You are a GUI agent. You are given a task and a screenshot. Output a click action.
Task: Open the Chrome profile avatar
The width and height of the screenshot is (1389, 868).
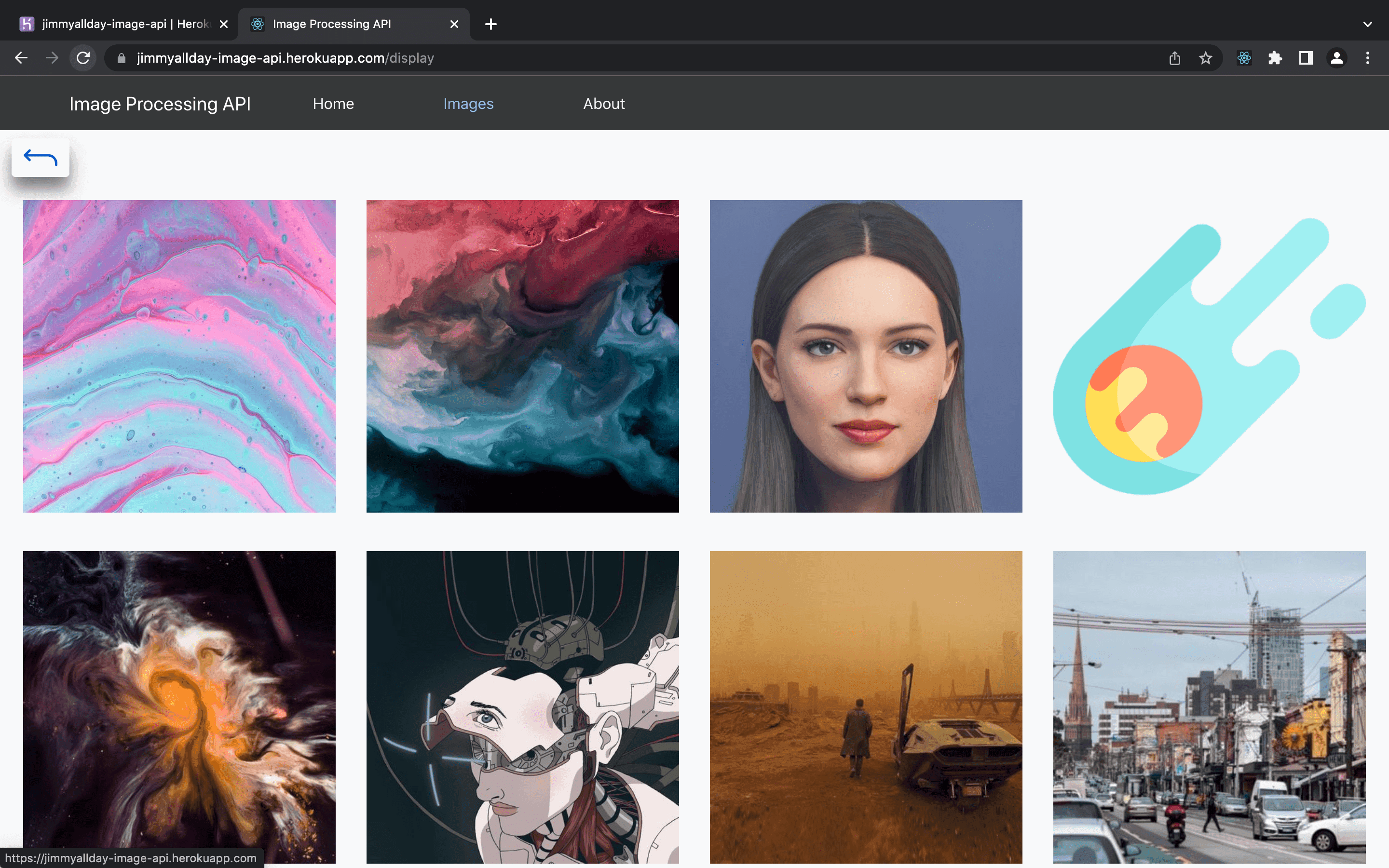click(1336, 58)
